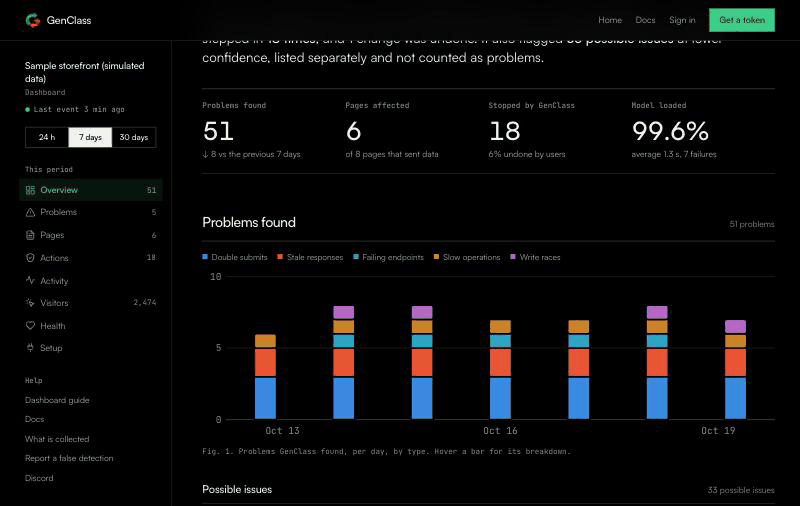Click the Problems found chart heading
Image resolution: width=800 pixels, height=506 pixels.
click(x=249, y=222)
